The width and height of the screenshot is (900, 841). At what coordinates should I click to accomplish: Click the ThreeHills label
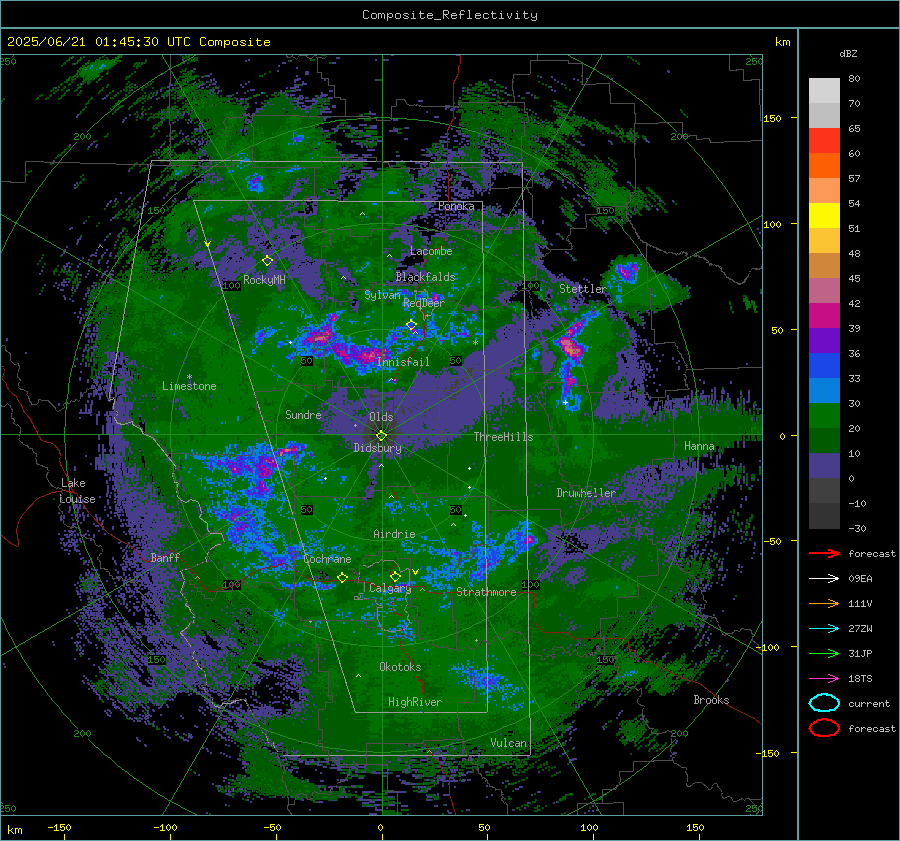(x=503, y=437)
